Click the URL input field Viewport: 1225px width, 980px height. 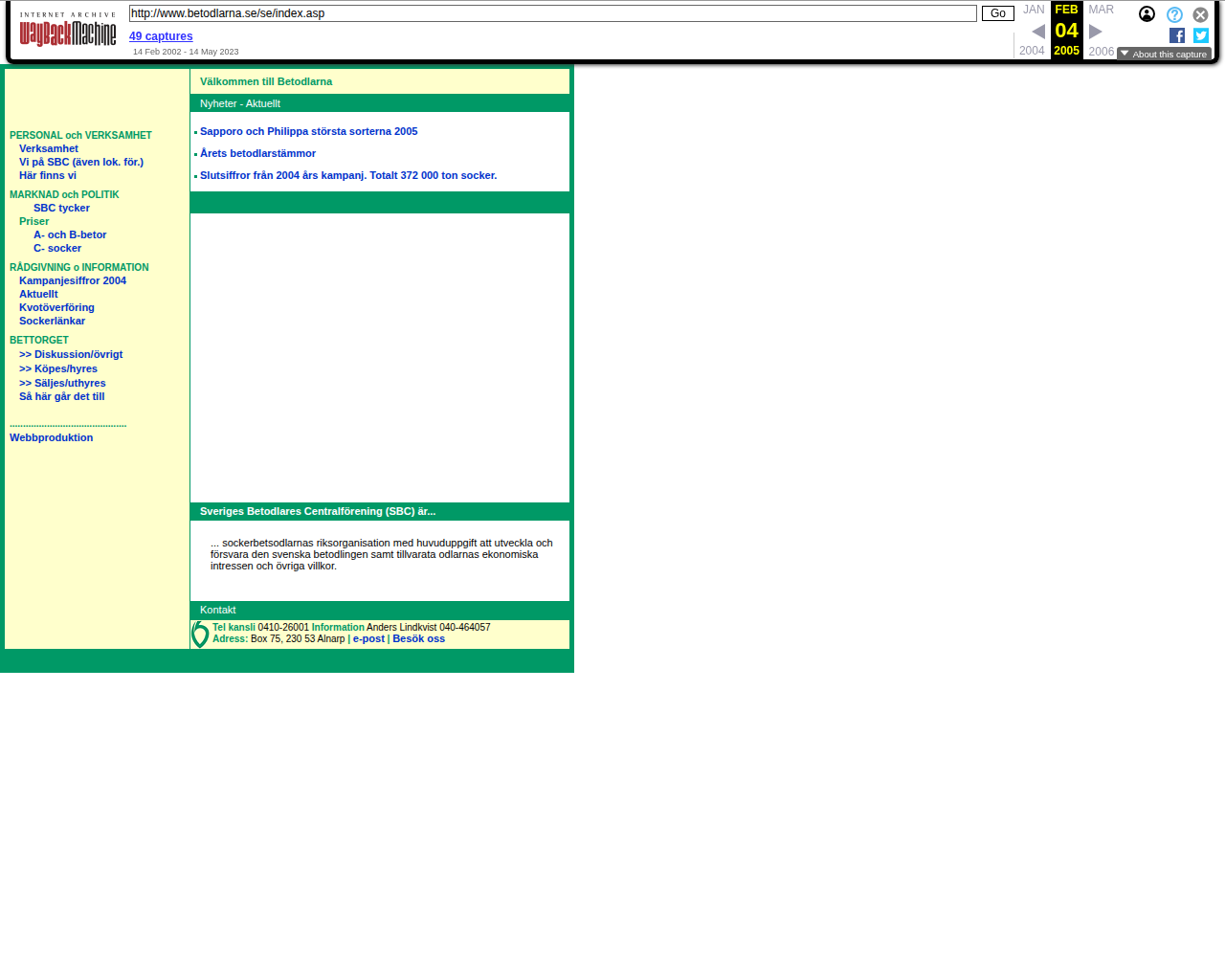click(x=553, y=13)
